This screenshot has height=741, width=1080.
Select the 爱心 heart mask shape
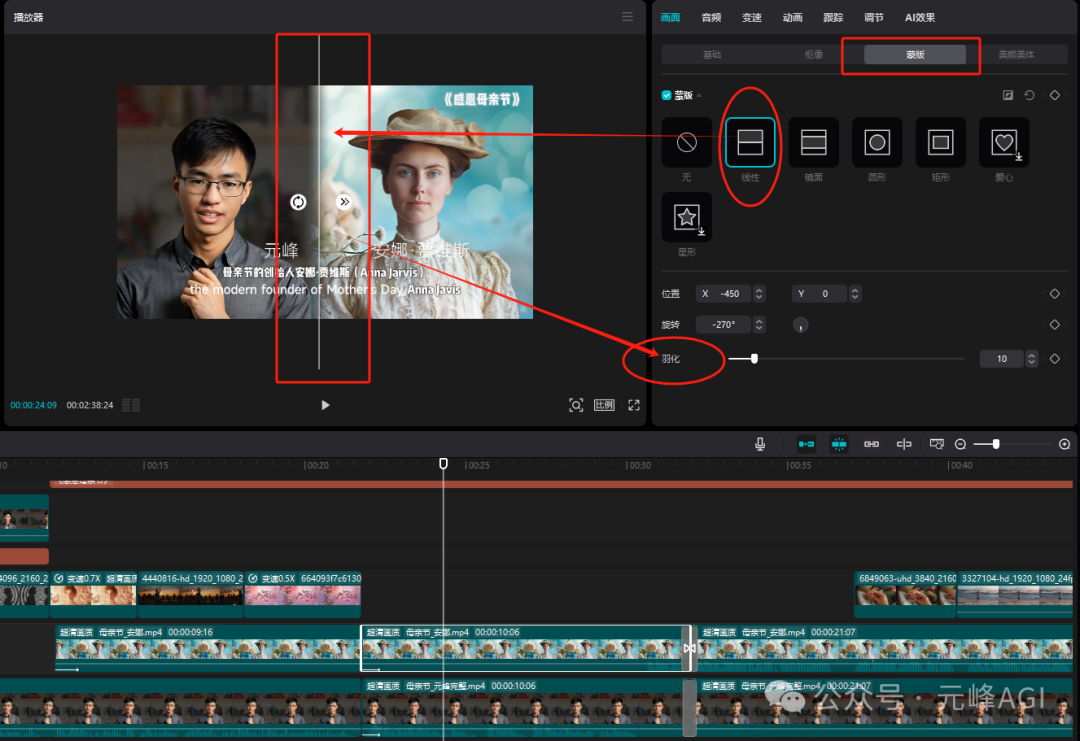[1004, 143]
